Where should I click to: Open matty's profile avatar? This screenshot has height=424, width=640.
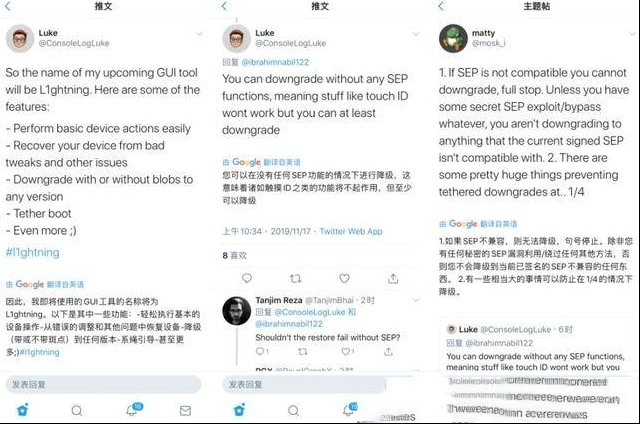[x=453, y=38]
